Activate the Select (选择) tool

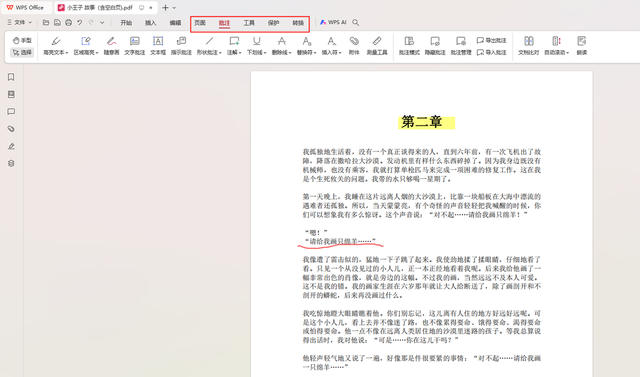click(22, 52)
